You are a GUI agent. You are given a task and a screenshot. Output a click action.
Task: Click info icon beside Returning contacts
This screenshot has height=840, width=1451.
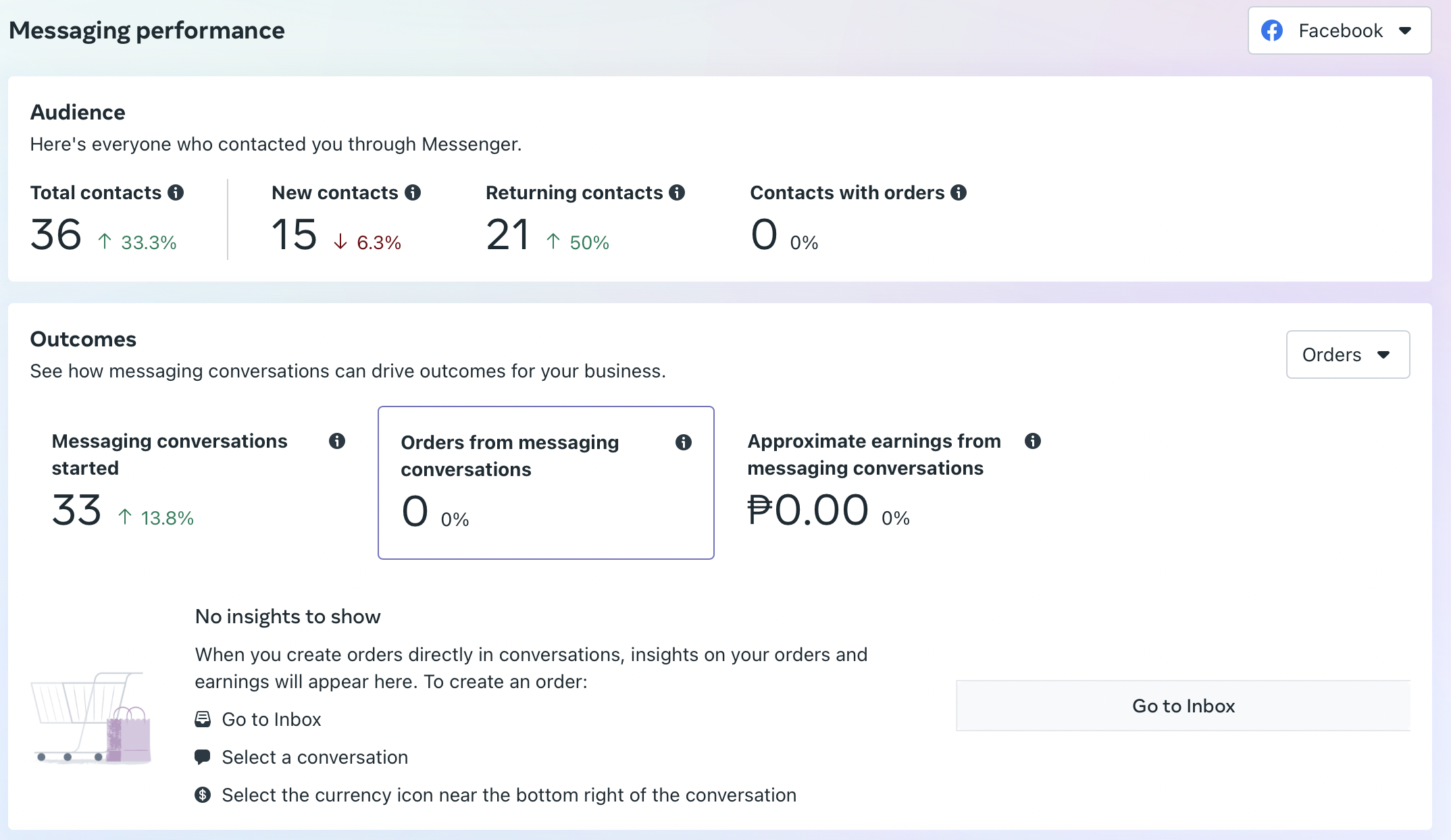(677, 192)
